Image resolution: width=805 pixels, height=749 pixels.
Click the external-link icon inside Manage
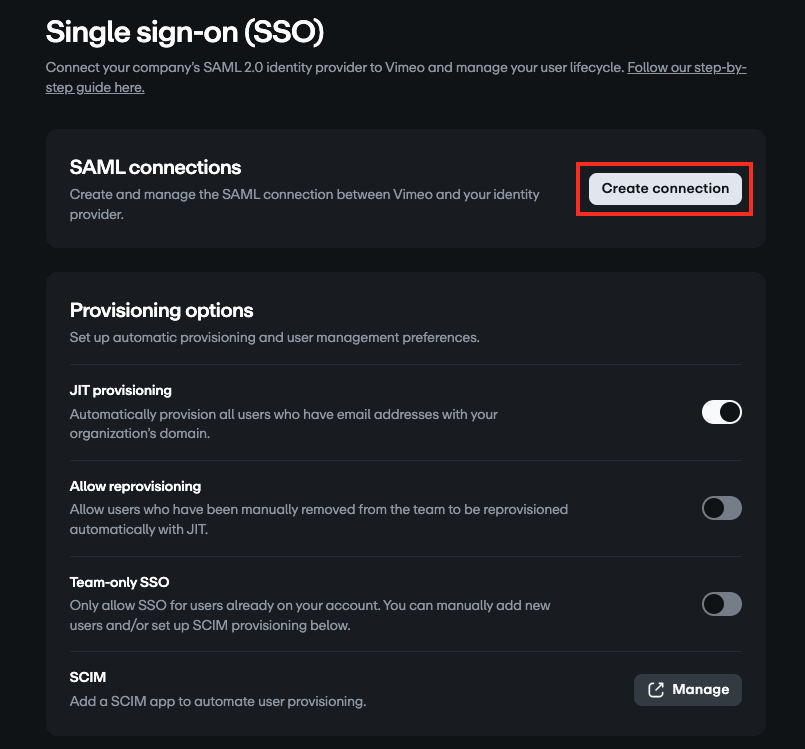[658, 689]
